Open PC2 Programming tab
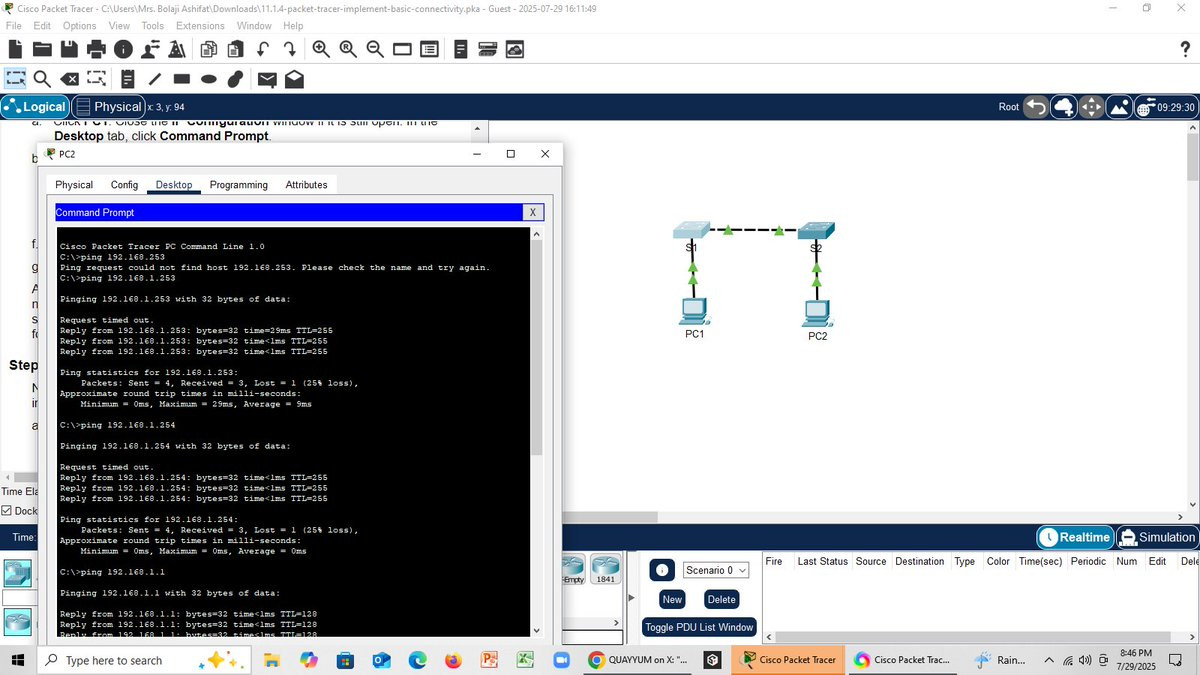The image size is (1200, 675). (x=239, y=185)
